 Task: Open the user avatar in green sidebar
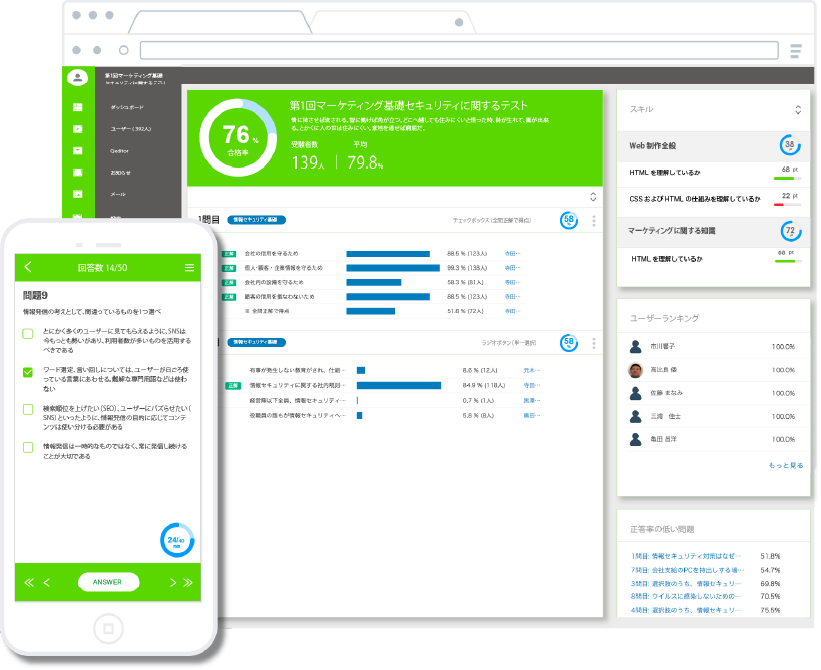[x=77, y=77]
